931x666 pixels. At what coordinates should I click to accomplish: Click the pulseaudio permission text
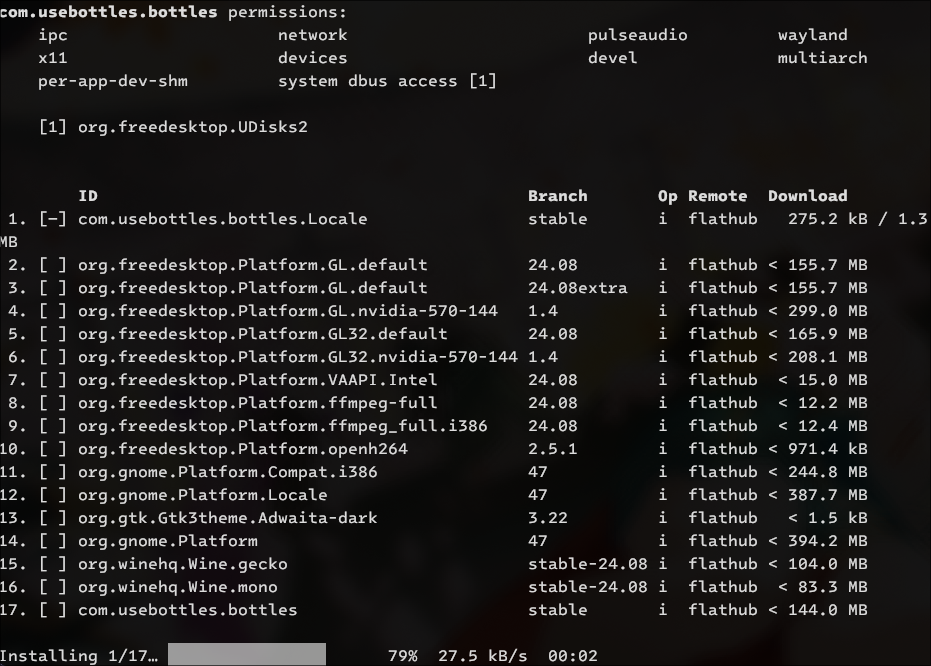coord(637,35)
